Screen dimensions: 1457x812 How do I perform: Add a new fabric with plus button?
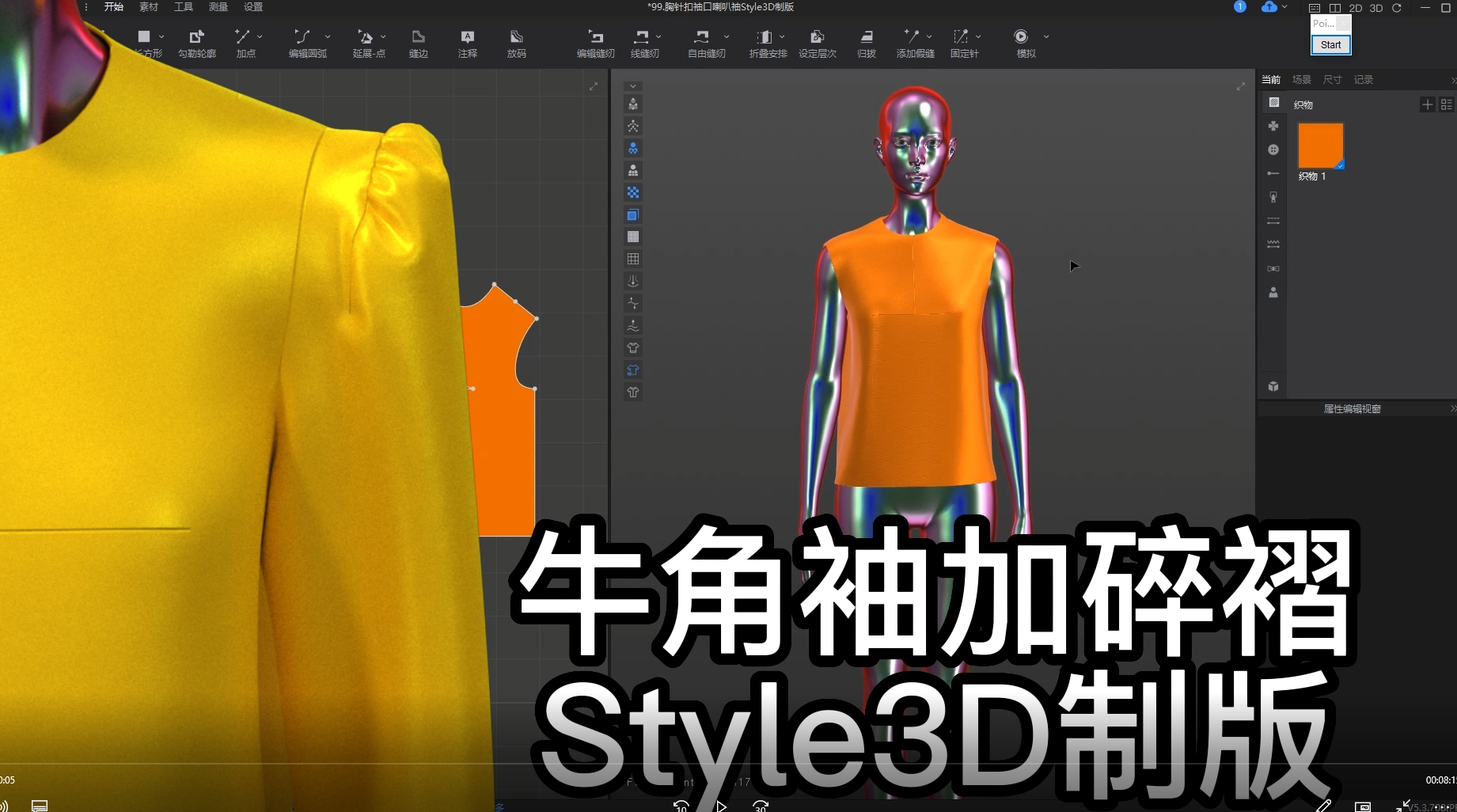tap(1428, 104)
